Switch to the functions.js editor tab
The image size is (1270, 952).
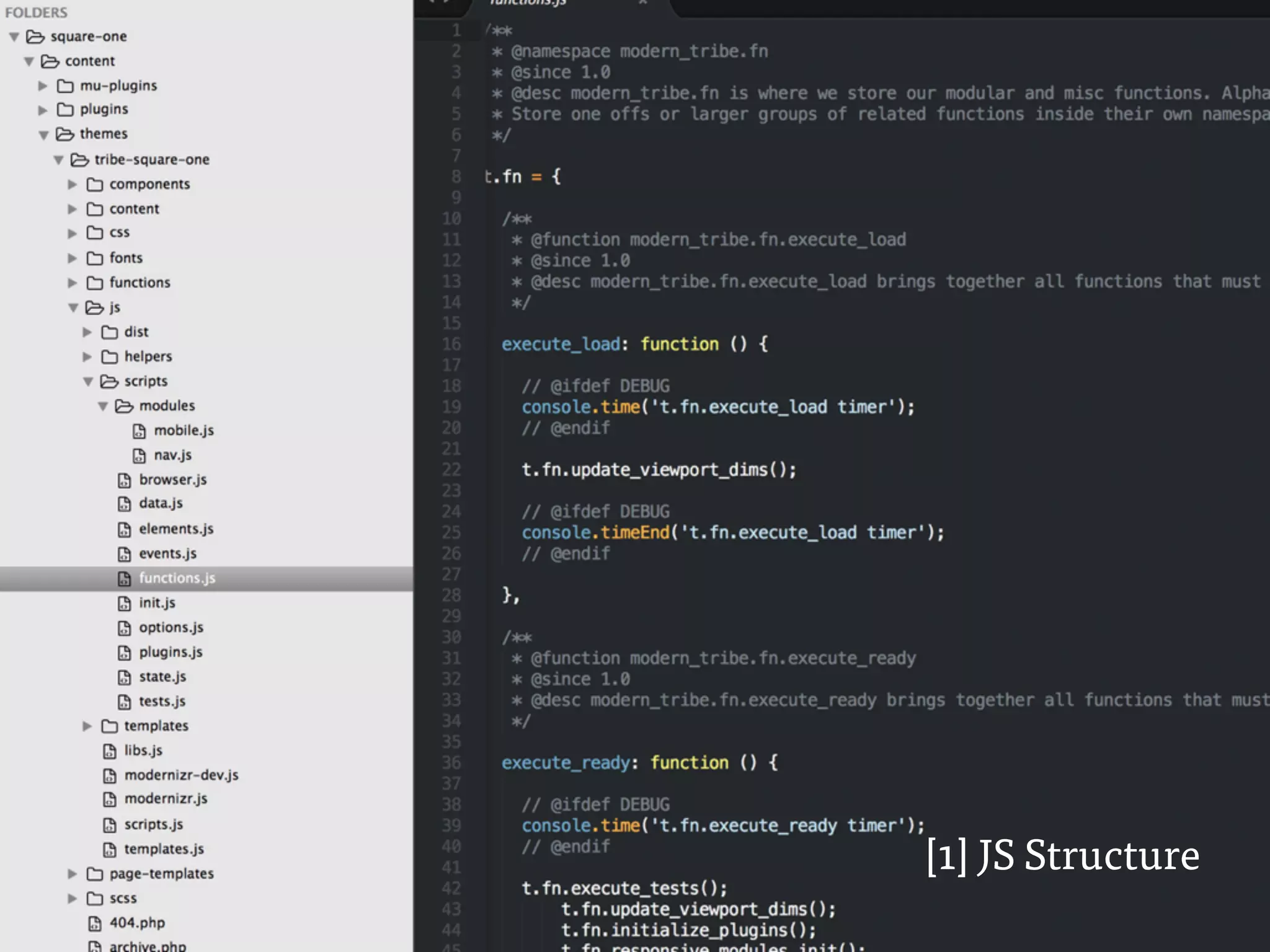pyautogui.click(x=528, y=3)
